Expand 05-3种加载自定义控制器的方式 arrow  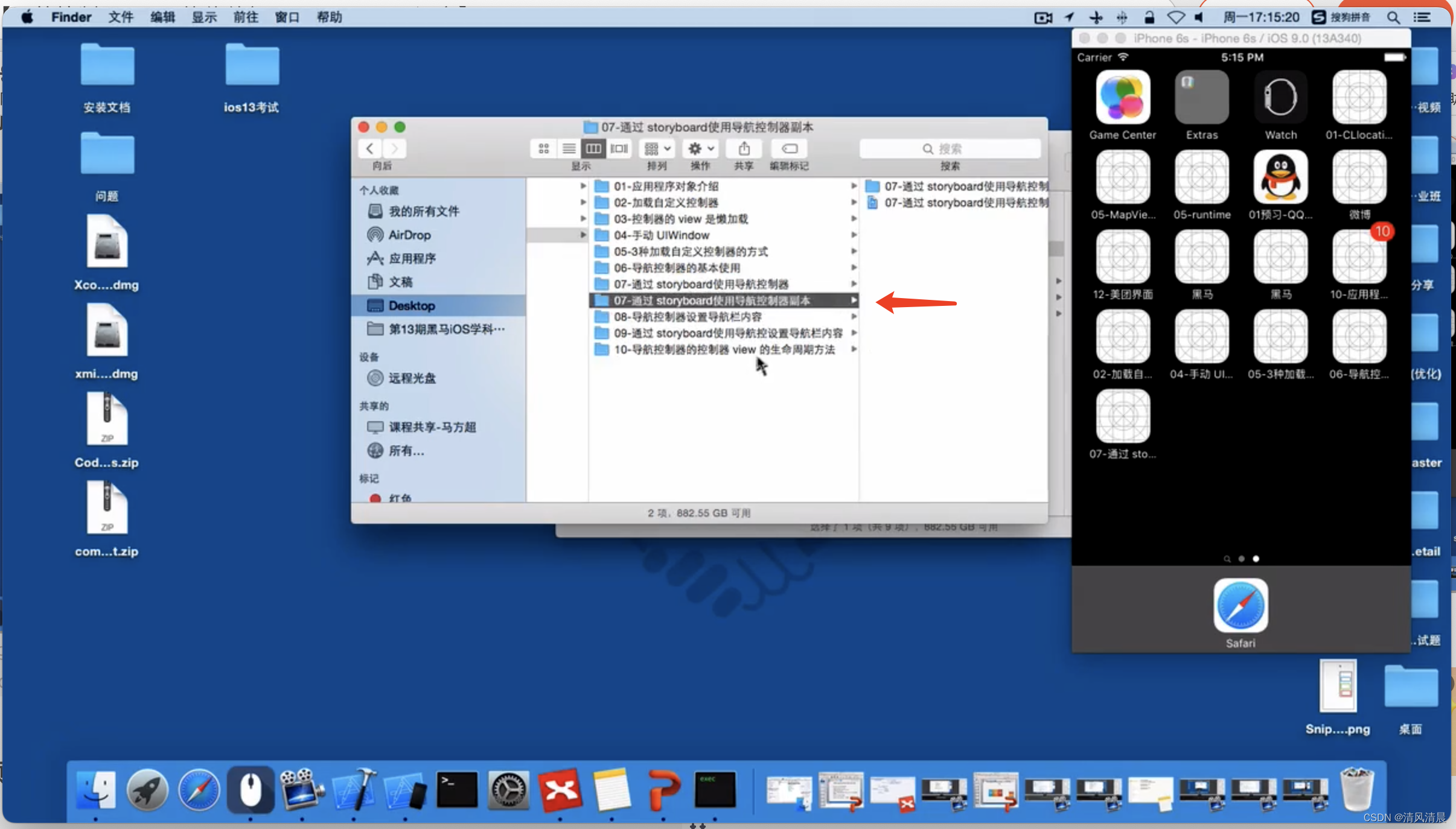854,251
